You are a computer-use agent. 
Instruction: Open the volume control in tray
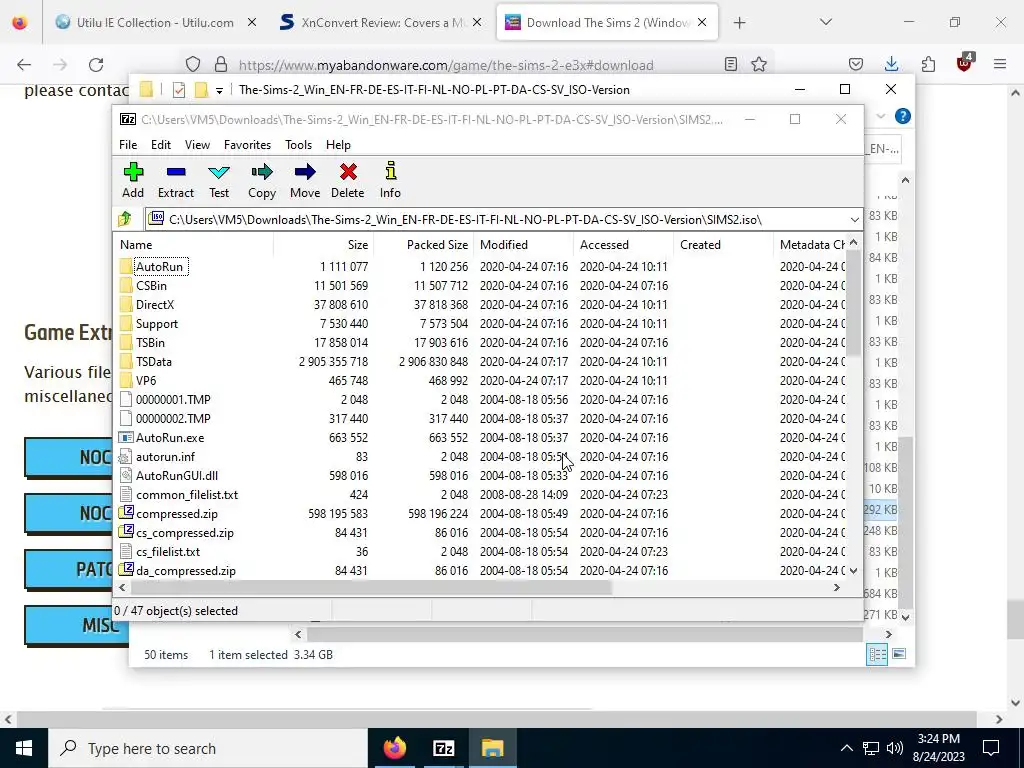[x=895, y=748]
